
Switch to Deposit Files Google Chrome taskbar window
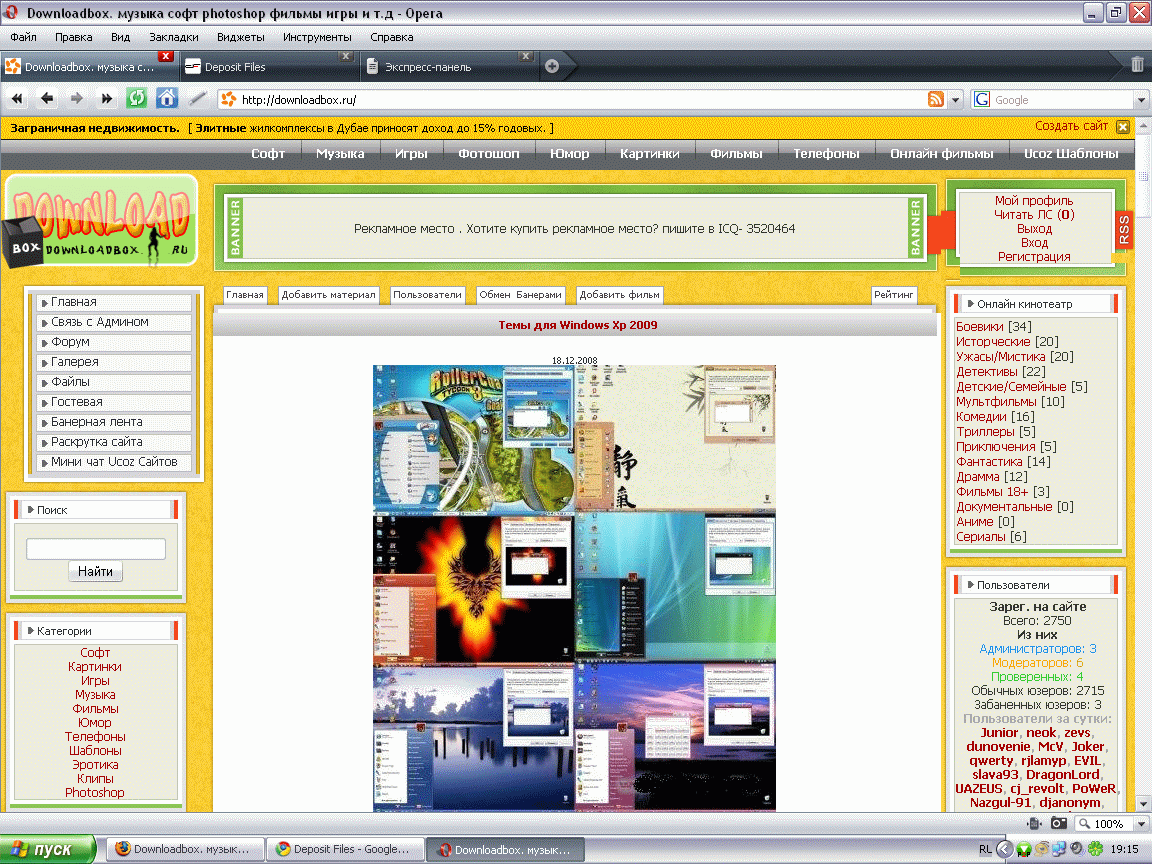click(345, 849)
